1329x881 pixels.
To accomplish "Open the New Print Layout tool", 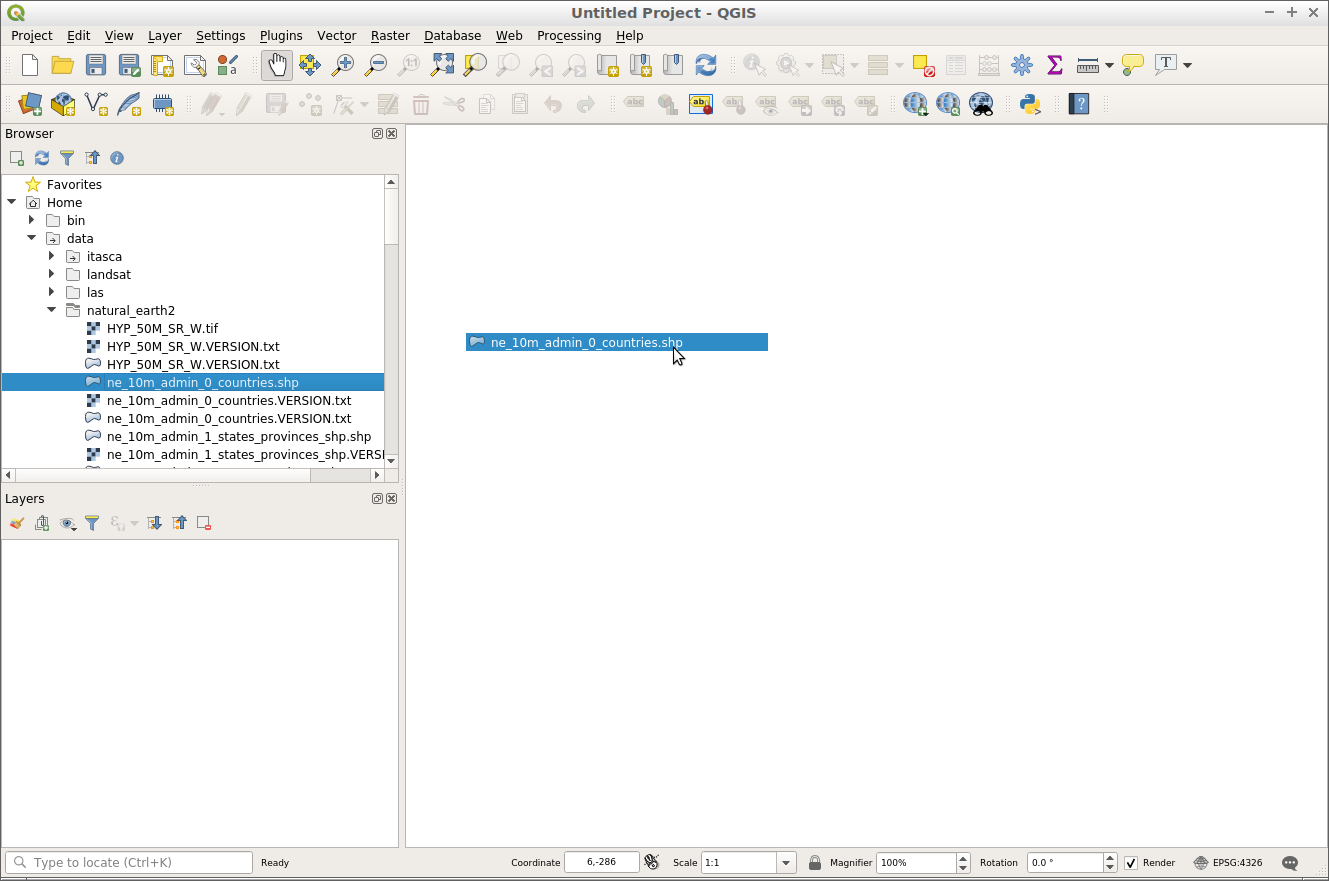I will (162, 65).
